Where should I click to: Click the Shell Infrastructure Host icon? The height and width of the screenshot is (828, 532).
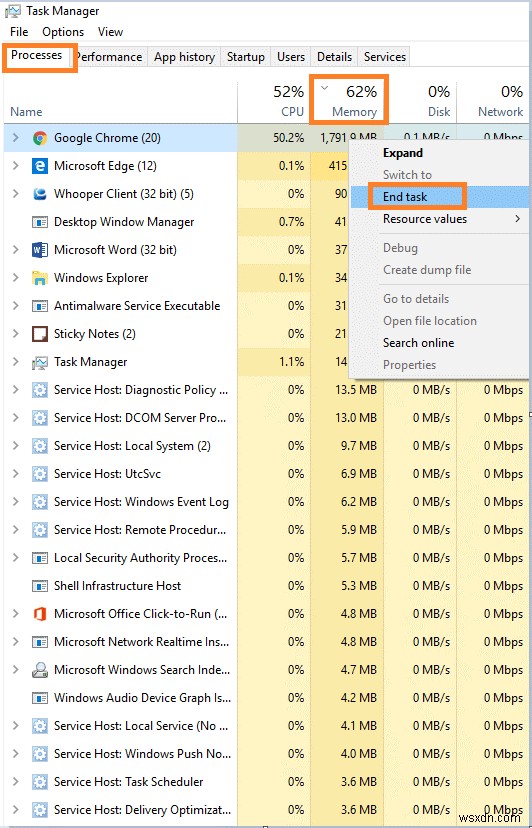[40, 586]
